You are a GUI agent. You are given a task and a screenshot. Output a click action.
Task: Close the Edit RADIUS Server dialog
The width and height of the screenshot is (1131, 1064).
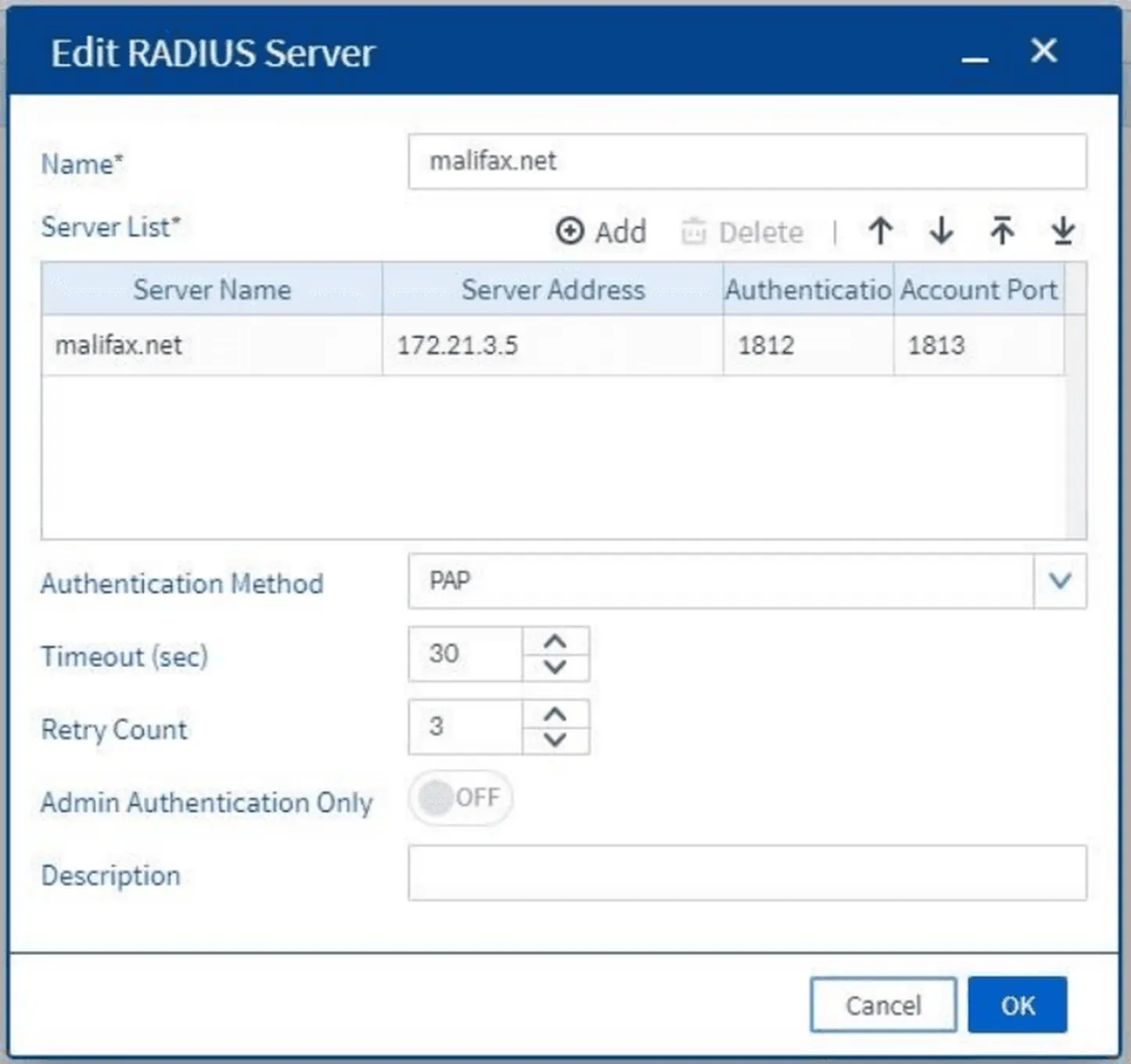pos(1043,51)
